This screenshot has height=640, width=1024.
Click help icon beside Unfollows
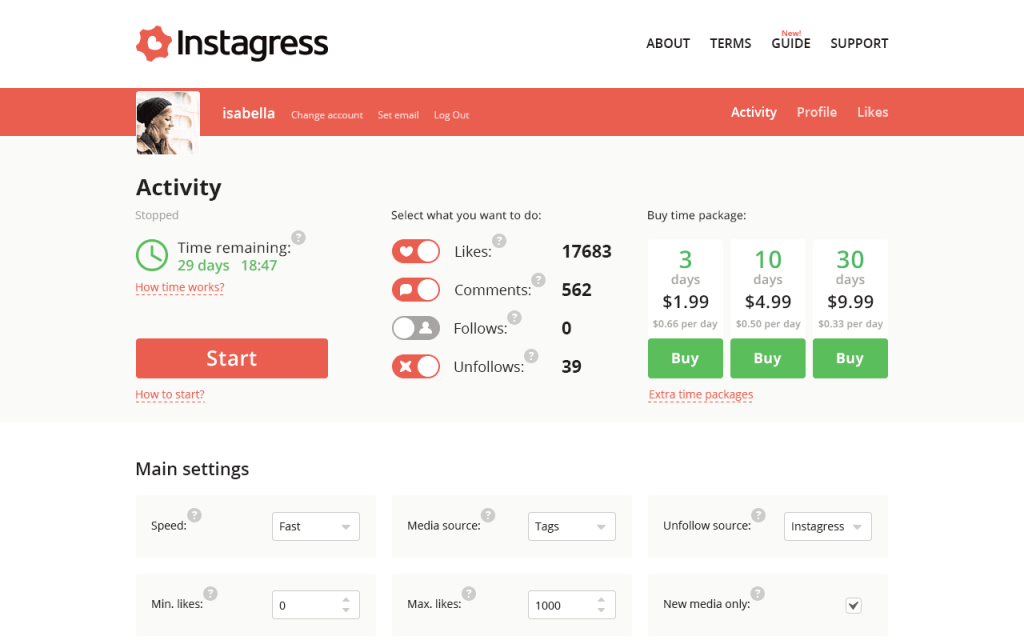tap(532, 355)
